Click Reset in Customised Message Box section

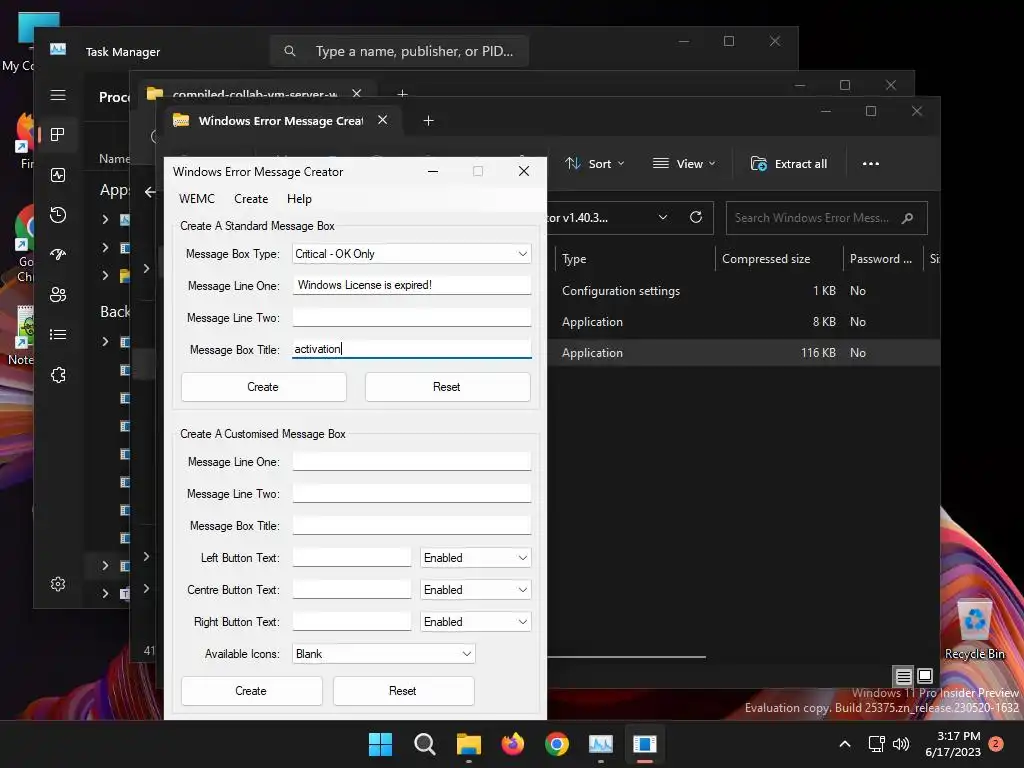403,691
